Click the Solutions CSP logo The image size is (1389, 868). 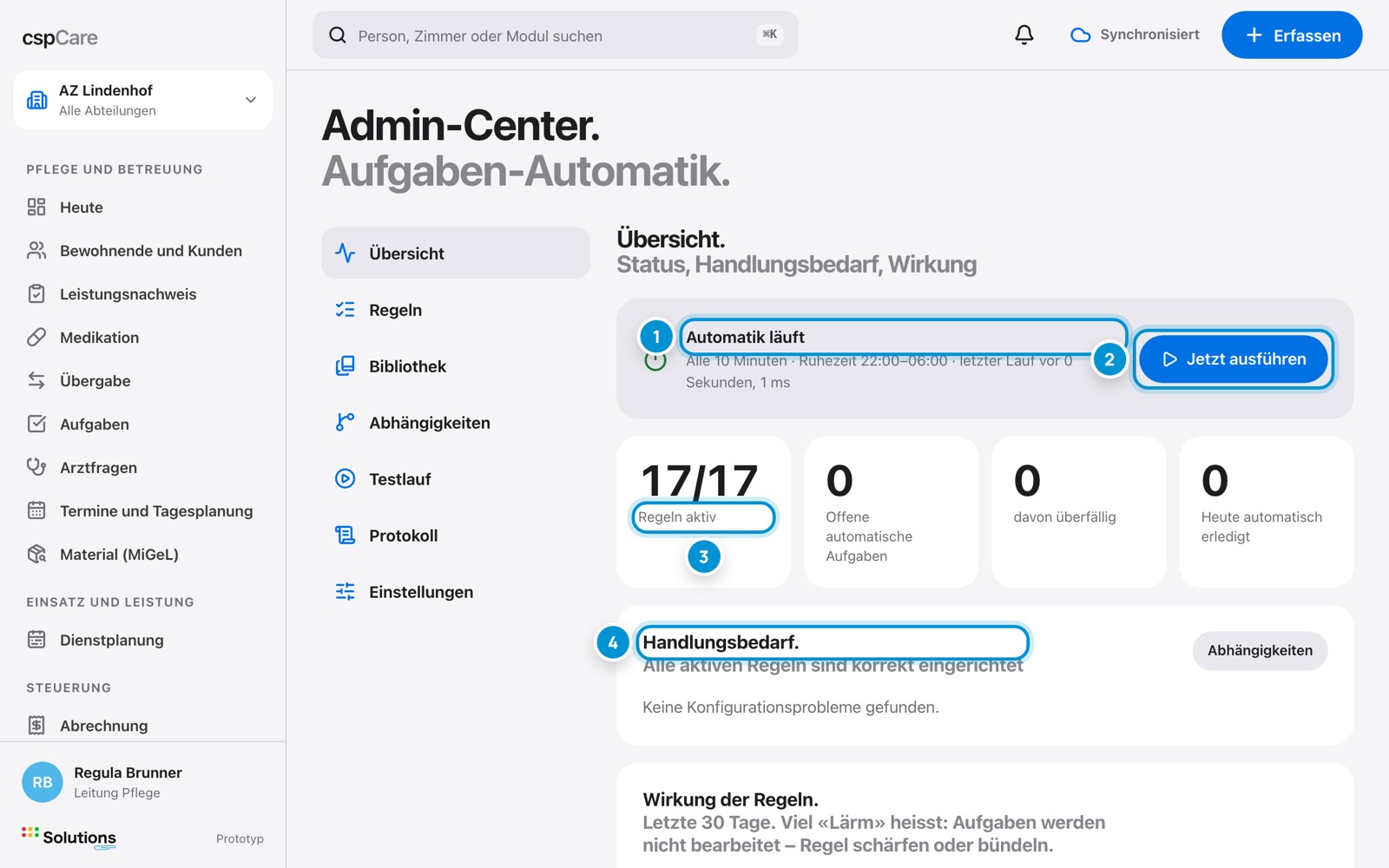pyautogui.click(x=69, y=838)
